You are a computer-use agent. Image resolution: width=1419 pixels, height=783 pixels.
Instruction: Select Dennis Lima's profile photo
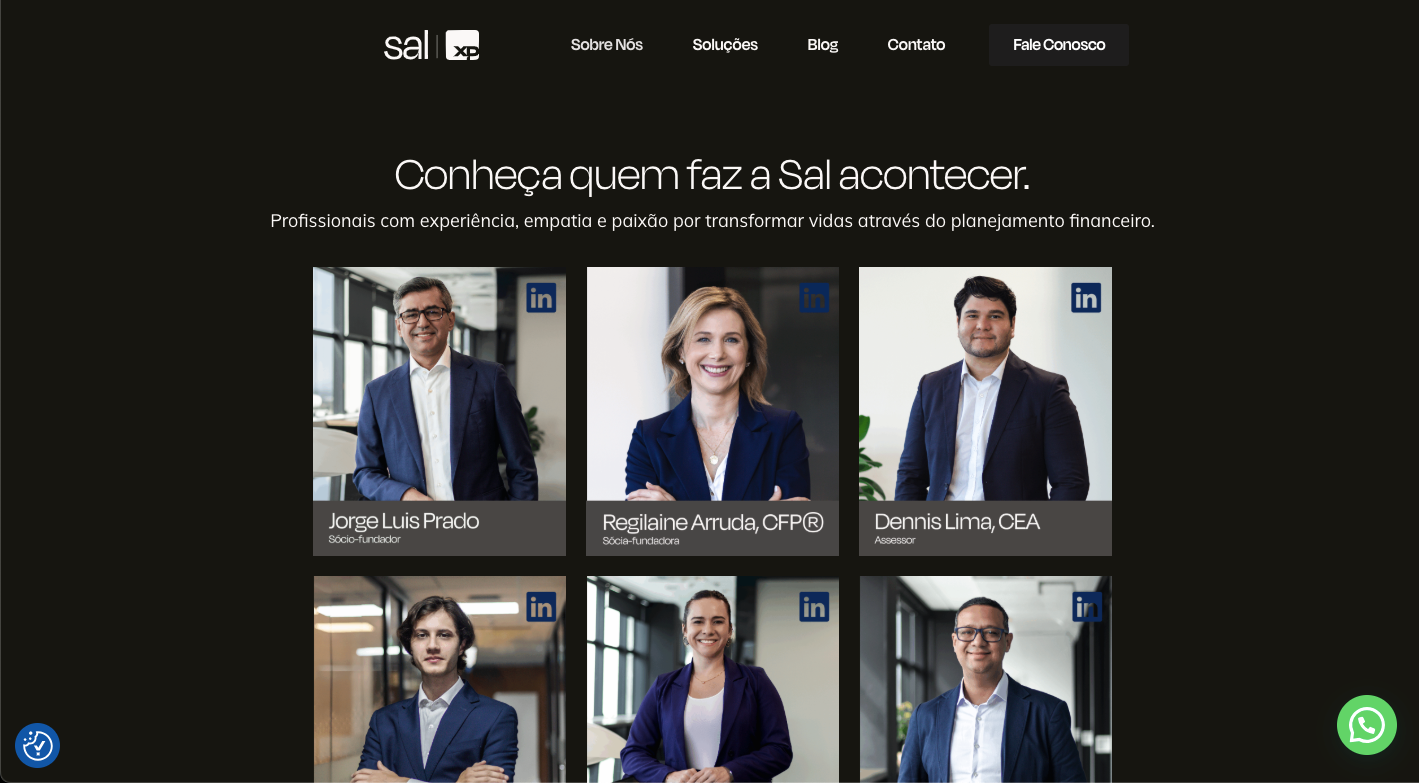click(985, 384)
